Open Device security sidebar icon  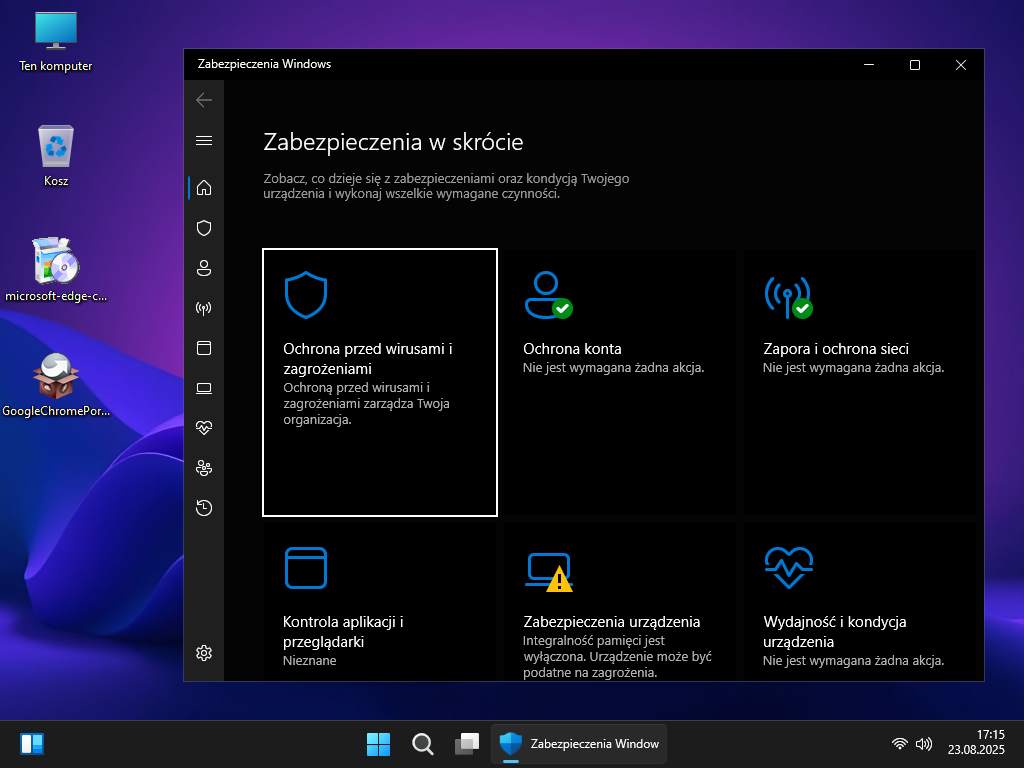204,388
